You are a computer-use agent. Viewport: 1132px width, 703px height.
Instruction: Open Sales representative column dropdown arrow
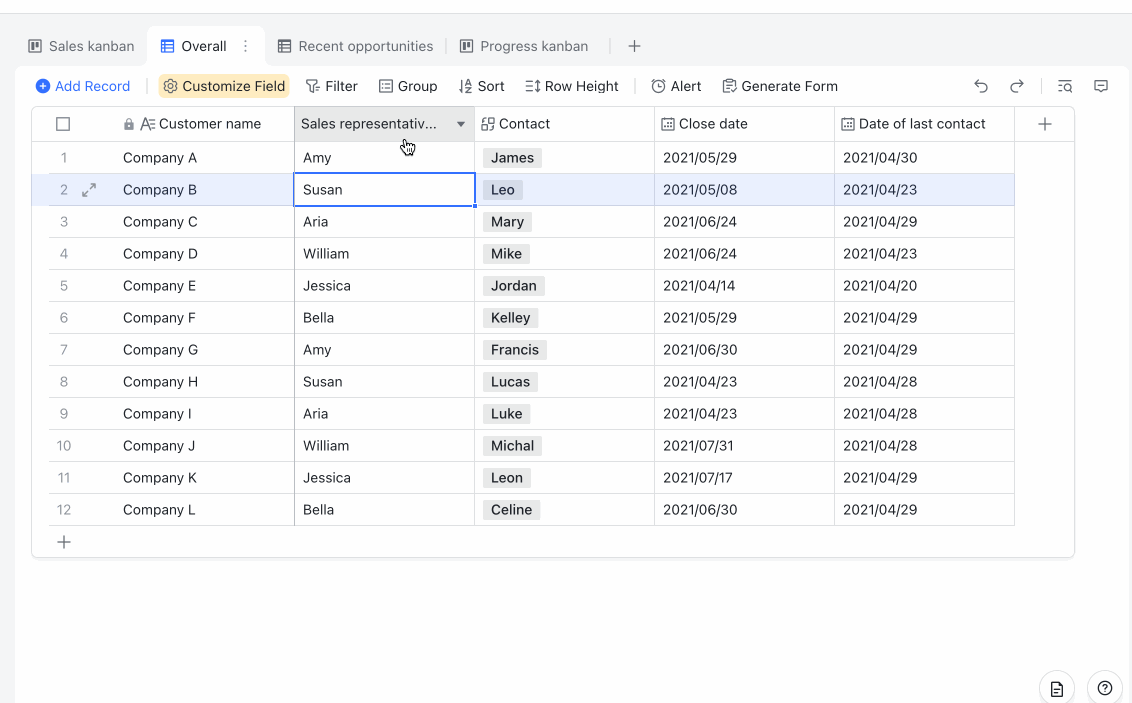pos(461,124)
